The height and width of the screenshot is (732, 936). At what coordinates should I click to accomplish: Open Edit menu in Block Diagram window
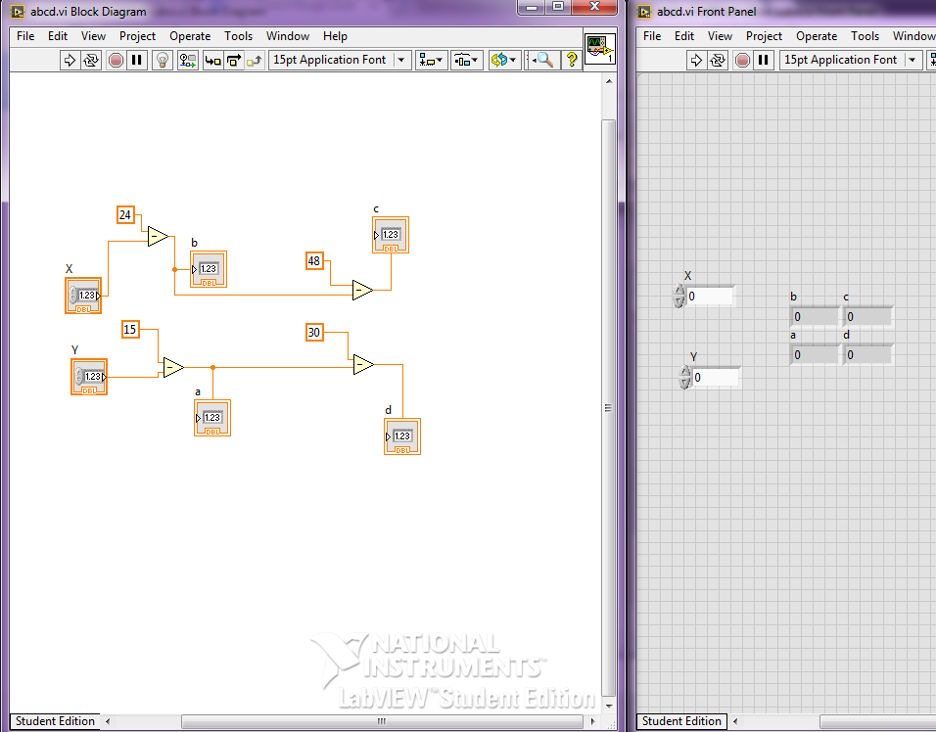(58, 36)
